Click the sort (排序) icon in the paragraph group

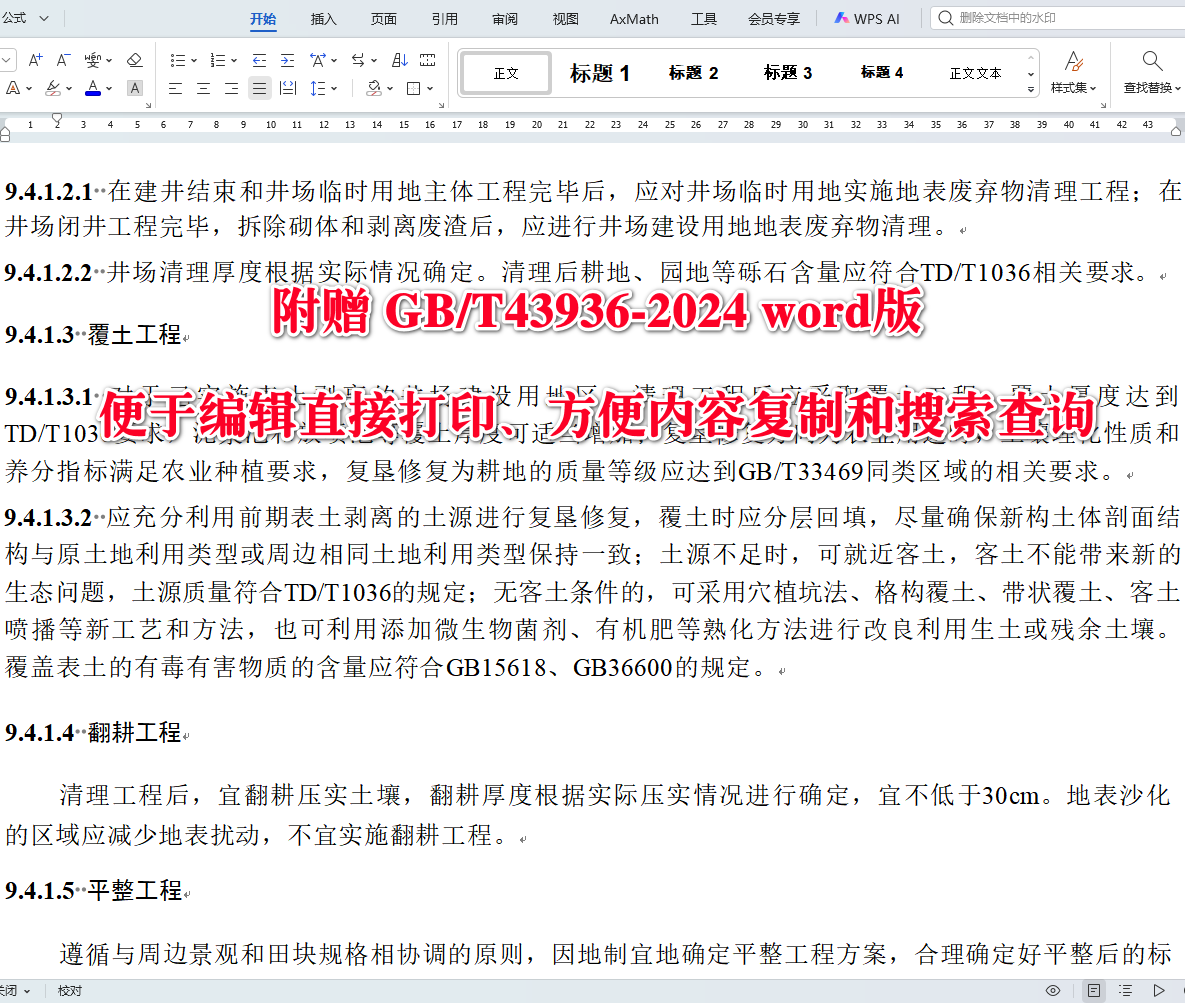click(400, 60)
